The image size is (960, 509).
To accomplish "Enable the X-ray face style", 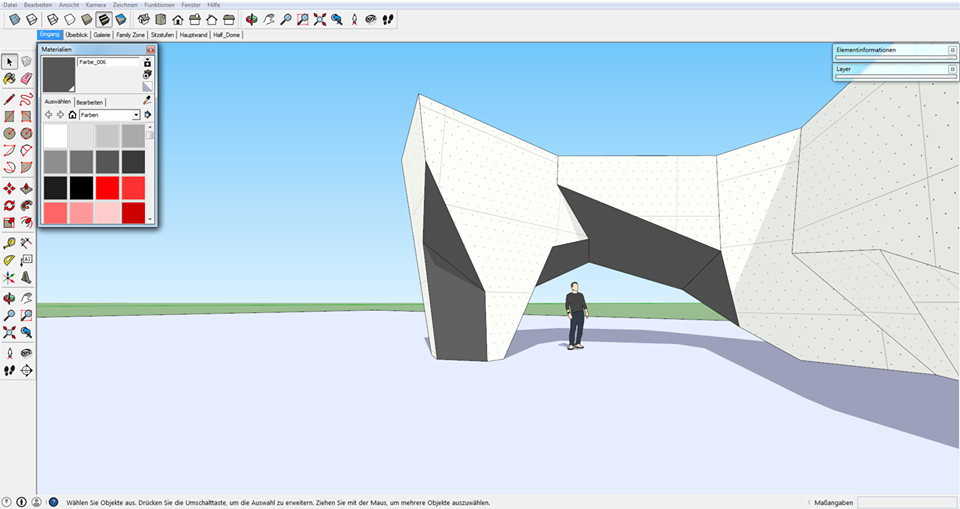I will coord(15,19).
